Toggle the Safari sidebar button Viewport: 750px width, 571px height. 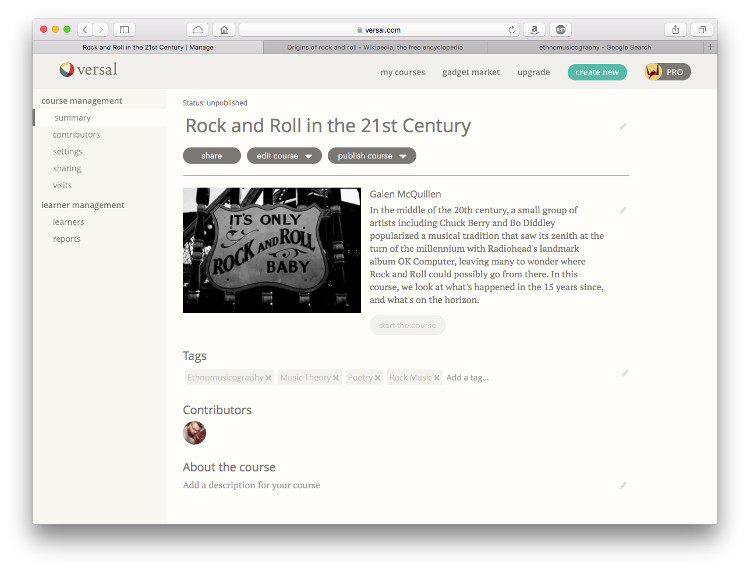point(124,30)
